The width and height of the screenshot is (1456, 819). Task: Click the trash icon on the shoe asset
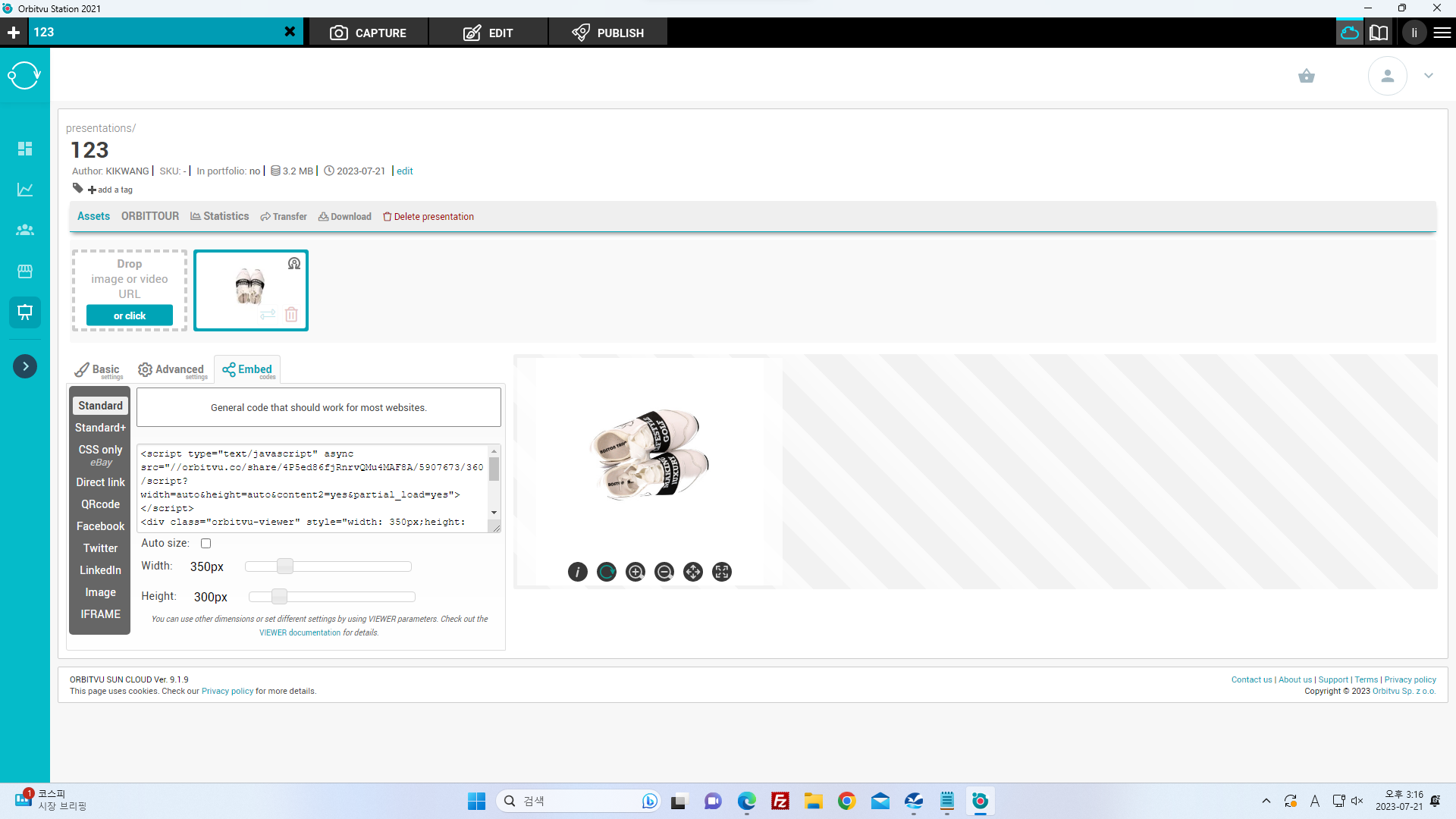point(291,315)
